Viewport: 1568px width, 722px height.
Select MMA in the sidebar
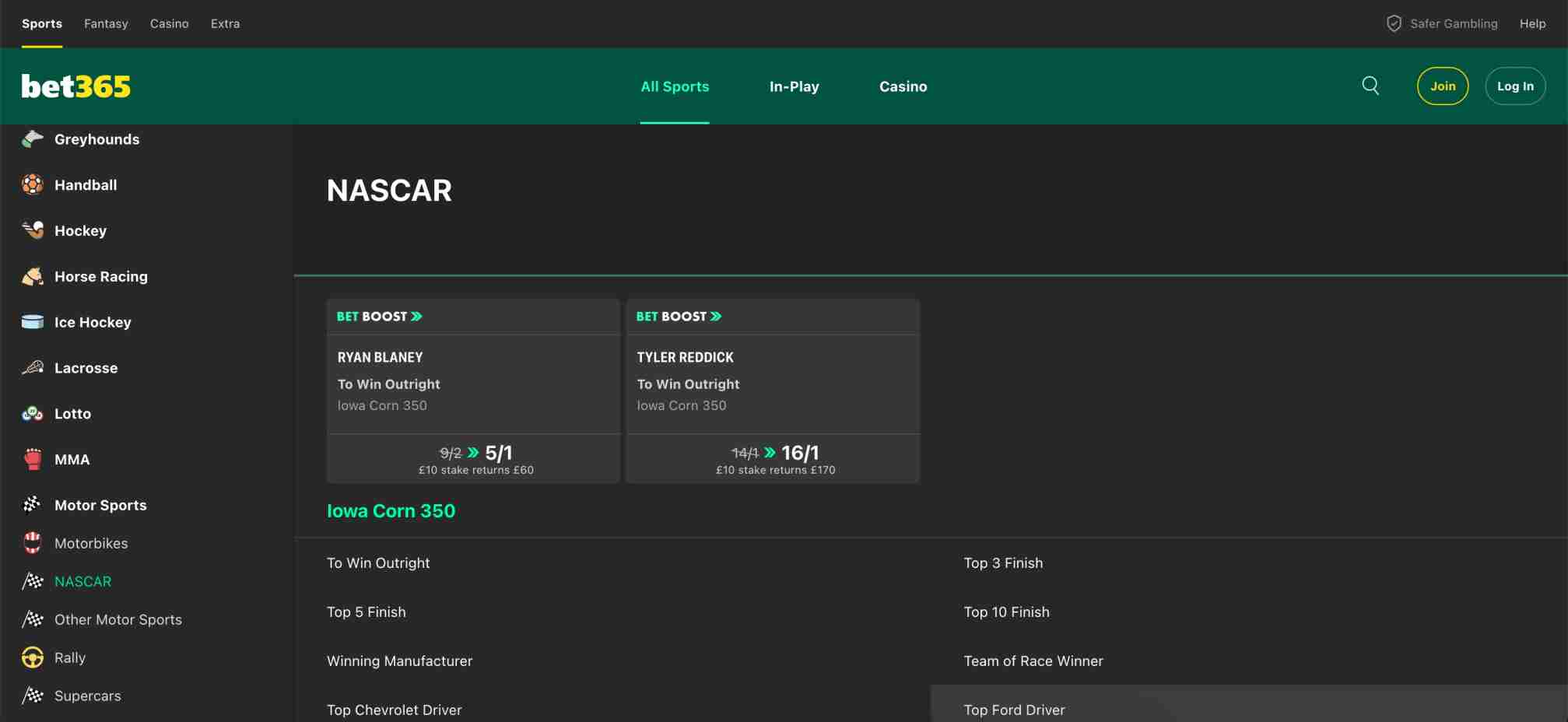[x=72, y=459]
